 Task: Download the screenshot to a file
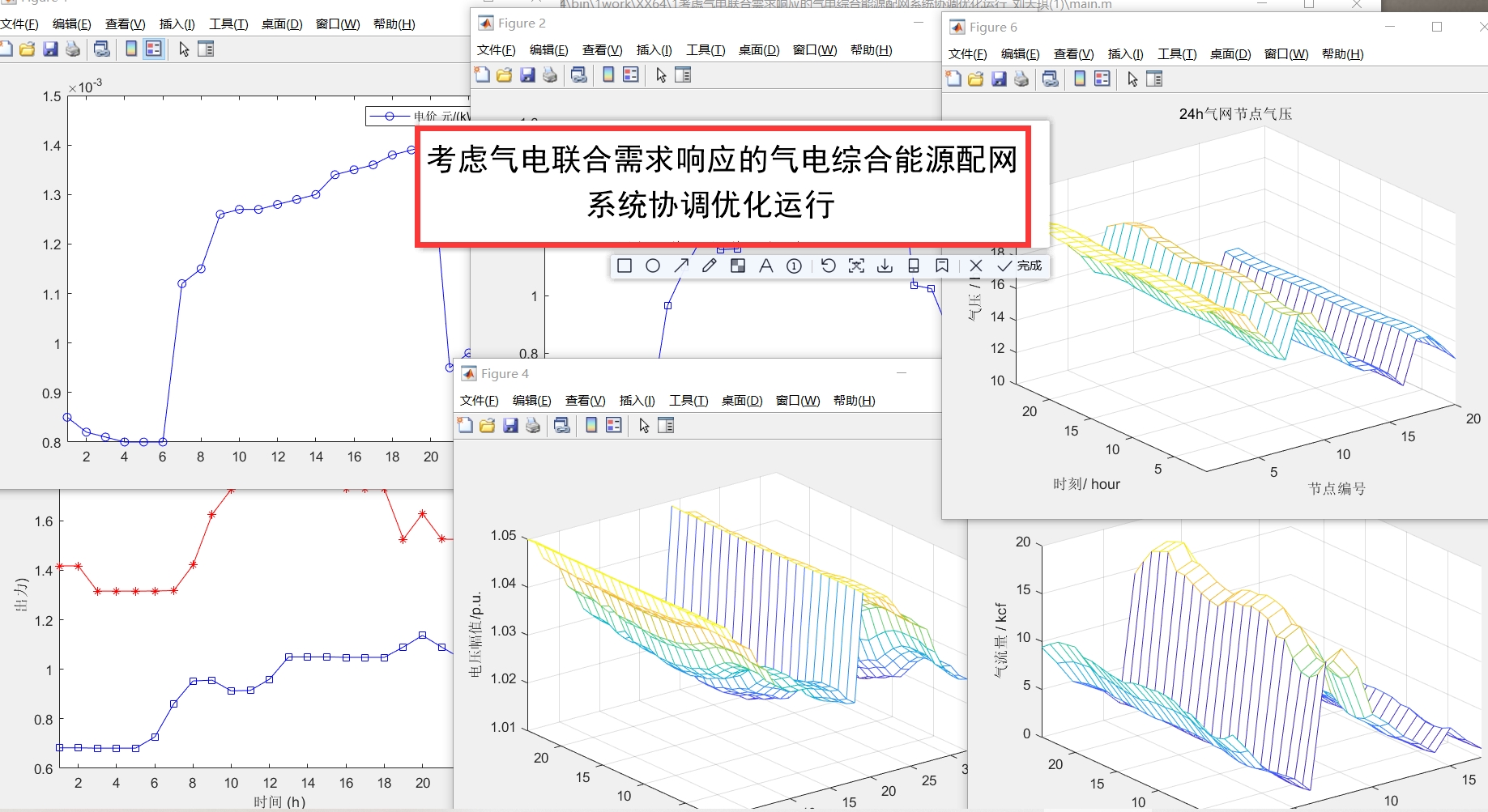(x=885, y=266)
